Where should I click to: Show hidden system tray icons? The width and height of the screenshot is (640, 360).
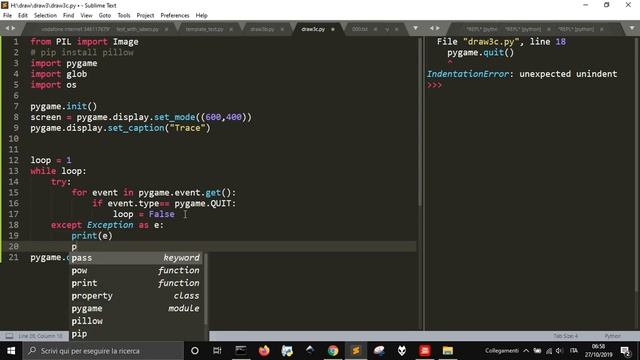tap(526, 351)
